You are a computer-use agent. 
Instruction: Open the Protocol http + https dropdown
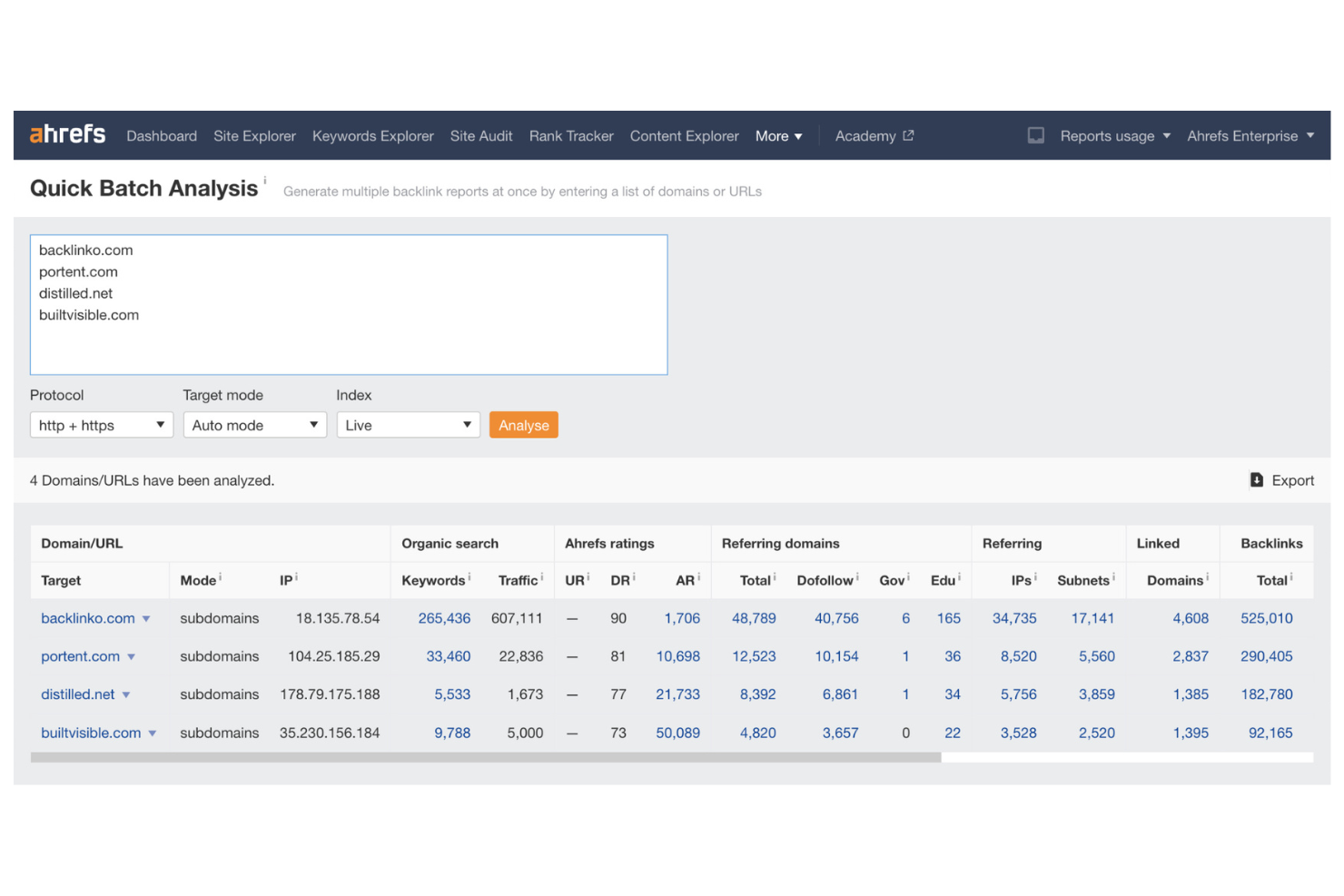pos(101,424)
